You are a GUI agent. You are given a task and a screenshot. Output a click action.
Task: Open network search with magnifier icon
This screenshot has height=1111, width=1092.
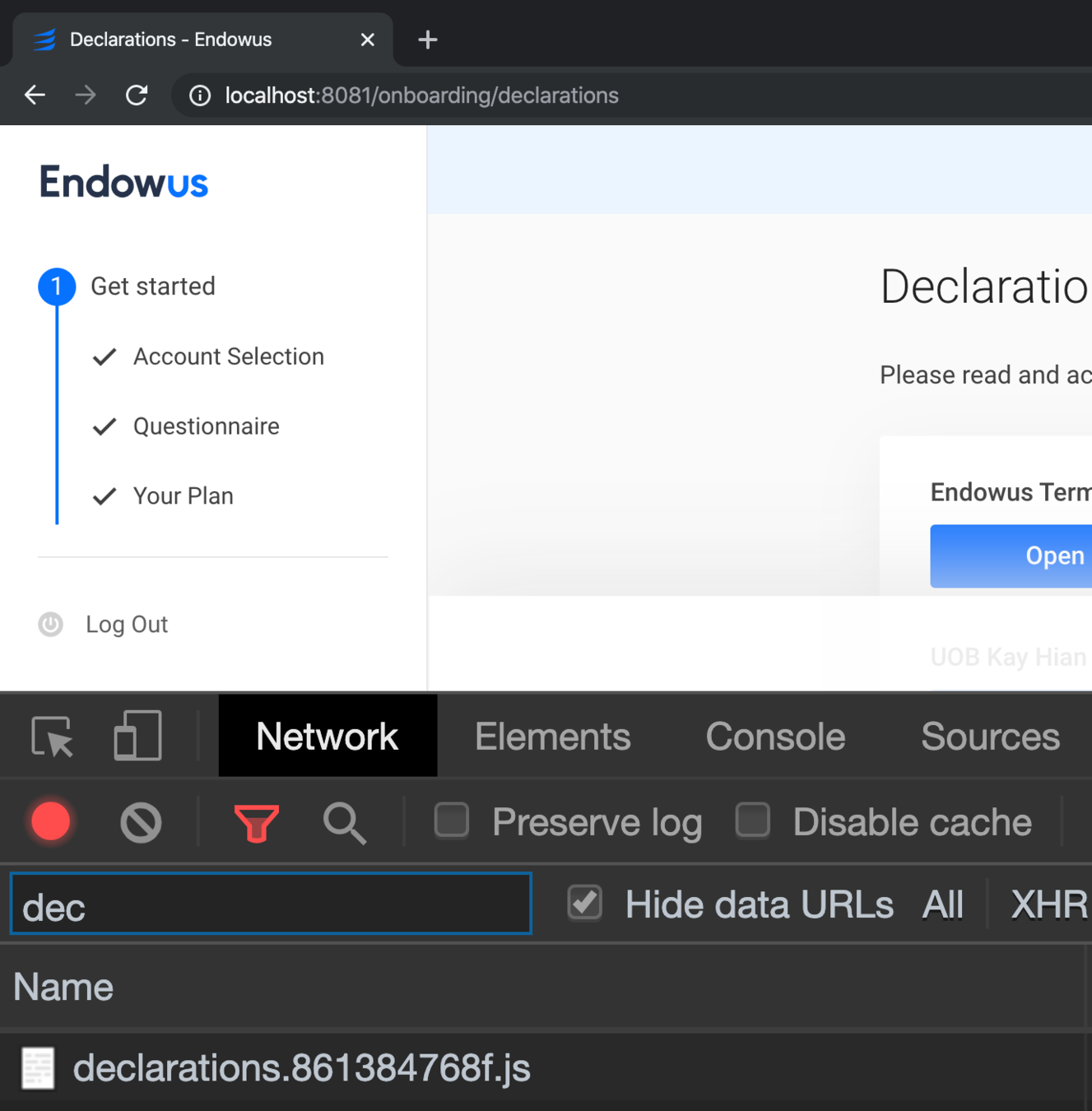click(345, 823)
